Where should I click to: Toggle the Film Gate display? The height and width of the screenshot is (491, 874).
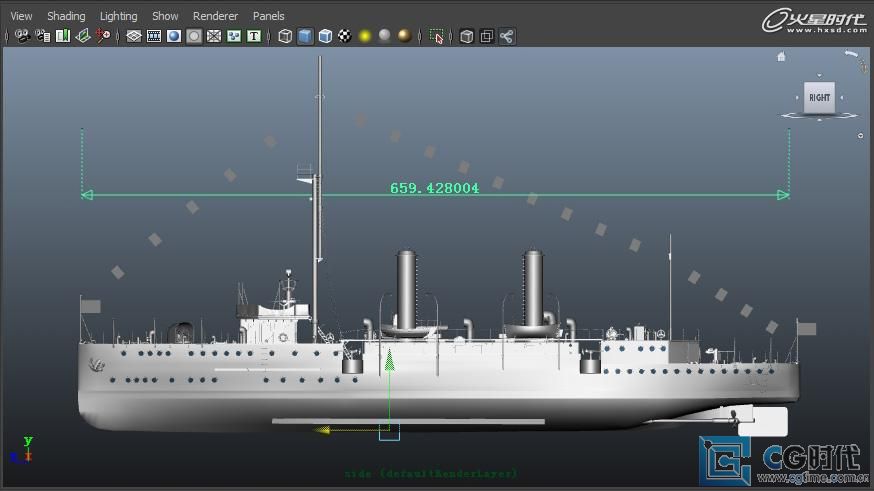coord(154,36)
